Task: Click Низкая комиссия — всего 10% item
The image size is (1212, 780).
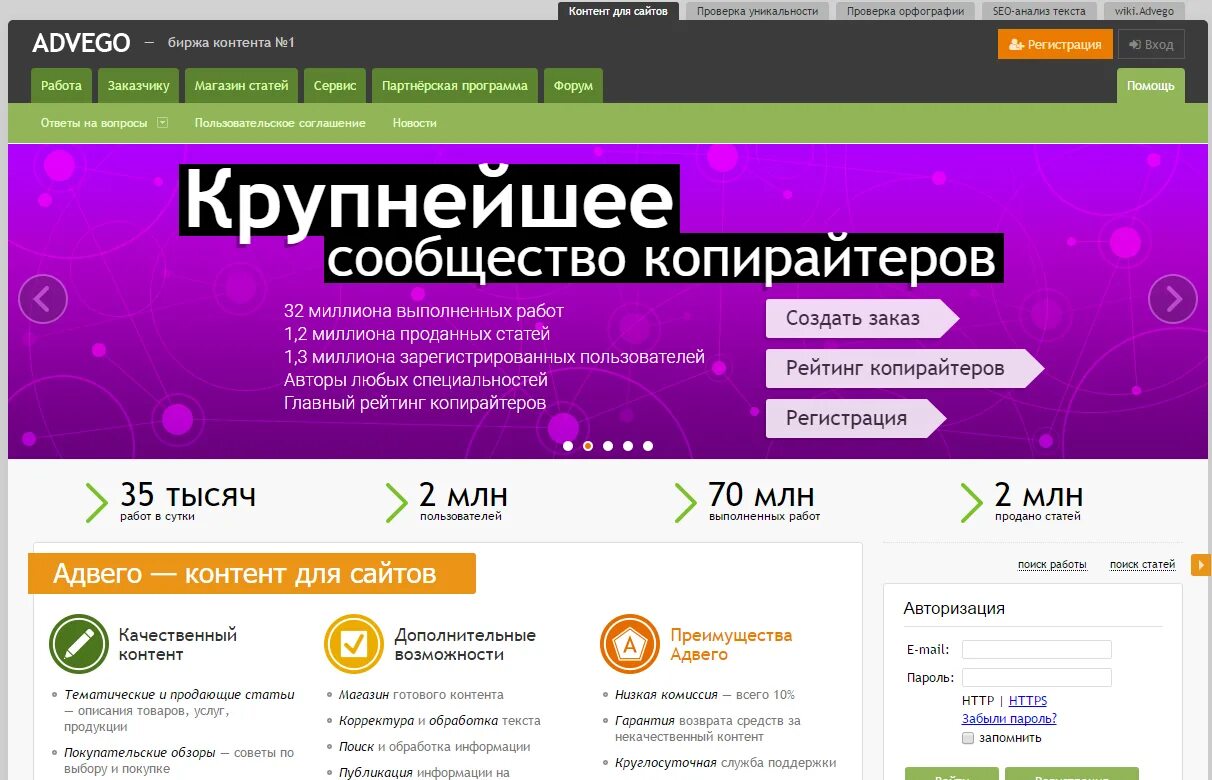Action: (x=705, y=694)
